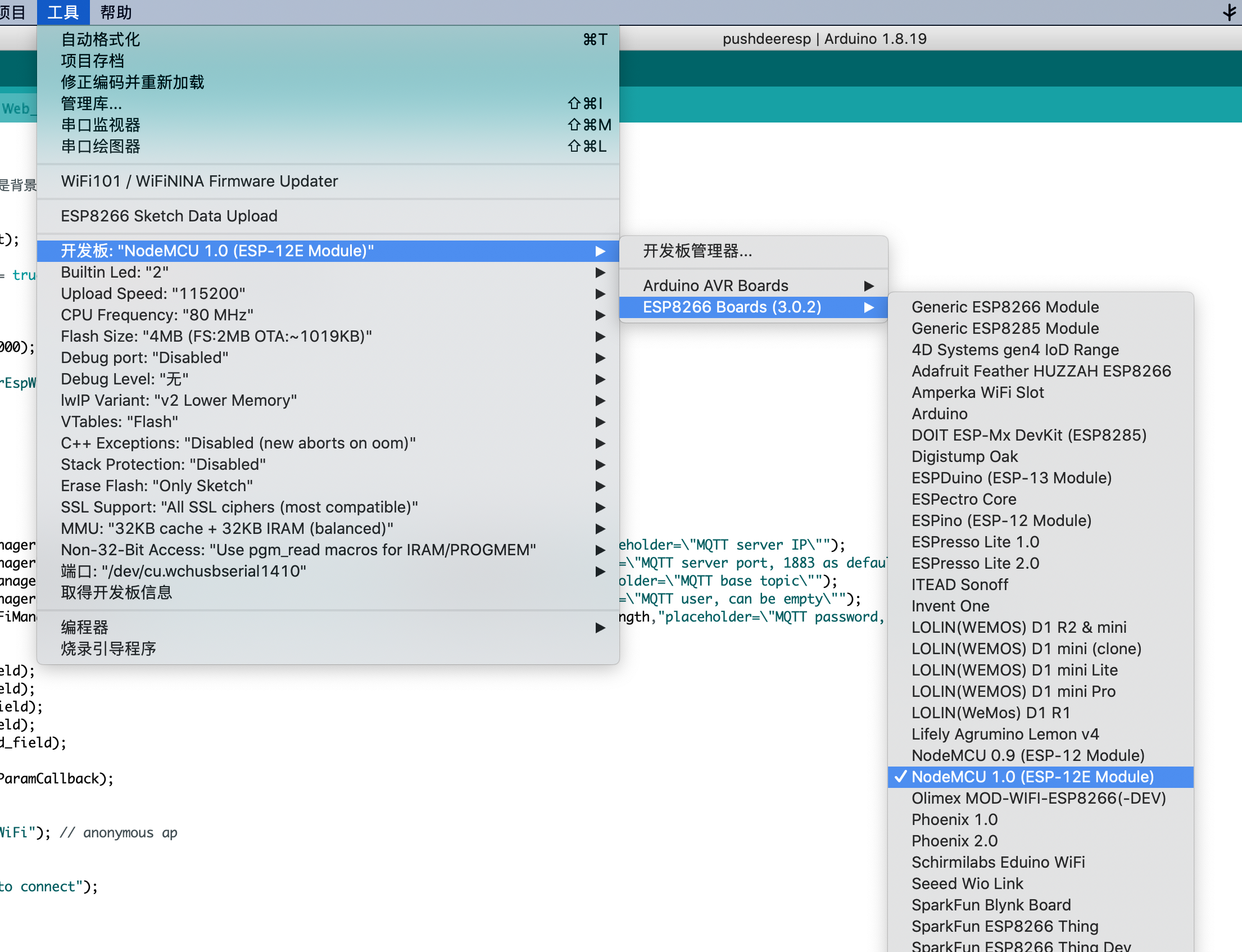Open 管理库... library manager

[328, 104]
